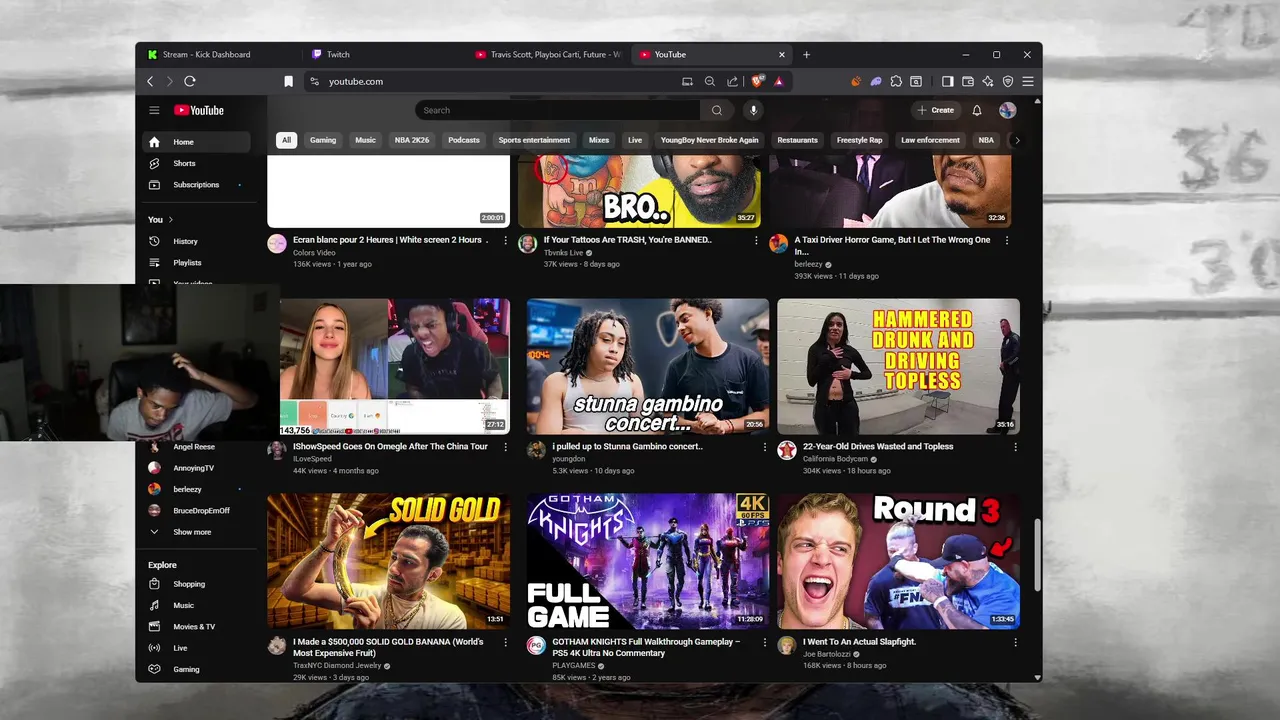Click the Create button
This screenshot has height=720, width=1280.
936,110
